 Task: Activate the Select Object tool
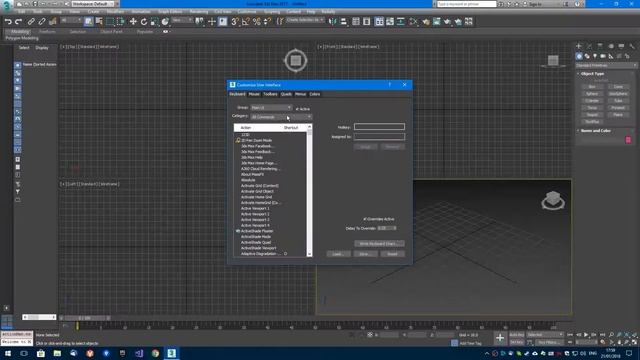(x=89, y=22)
